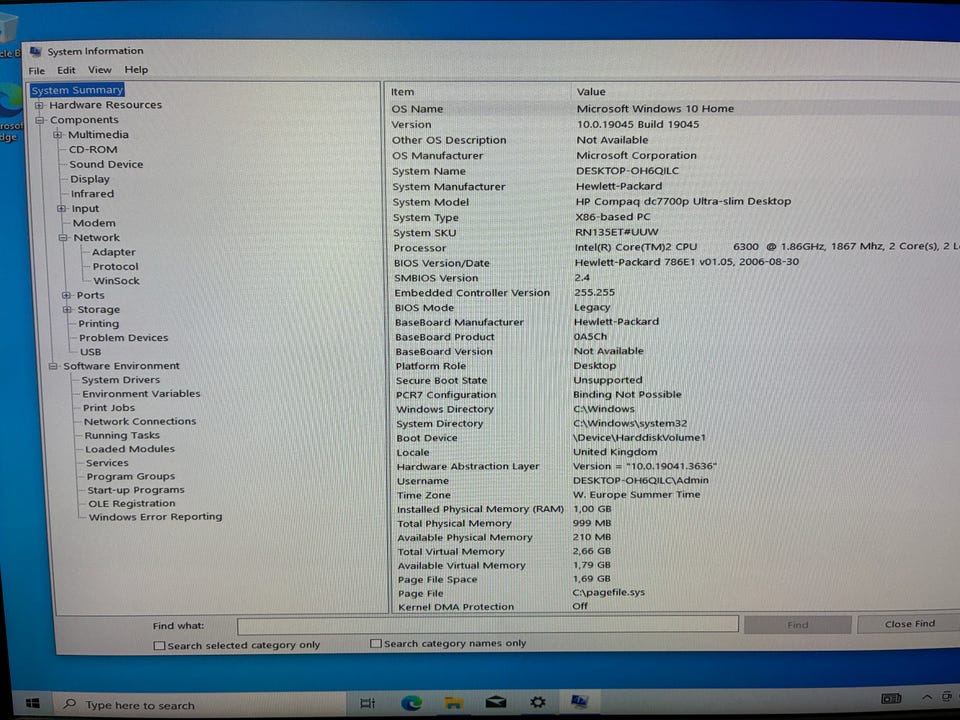Select the Display tree item

coord(89,179)
